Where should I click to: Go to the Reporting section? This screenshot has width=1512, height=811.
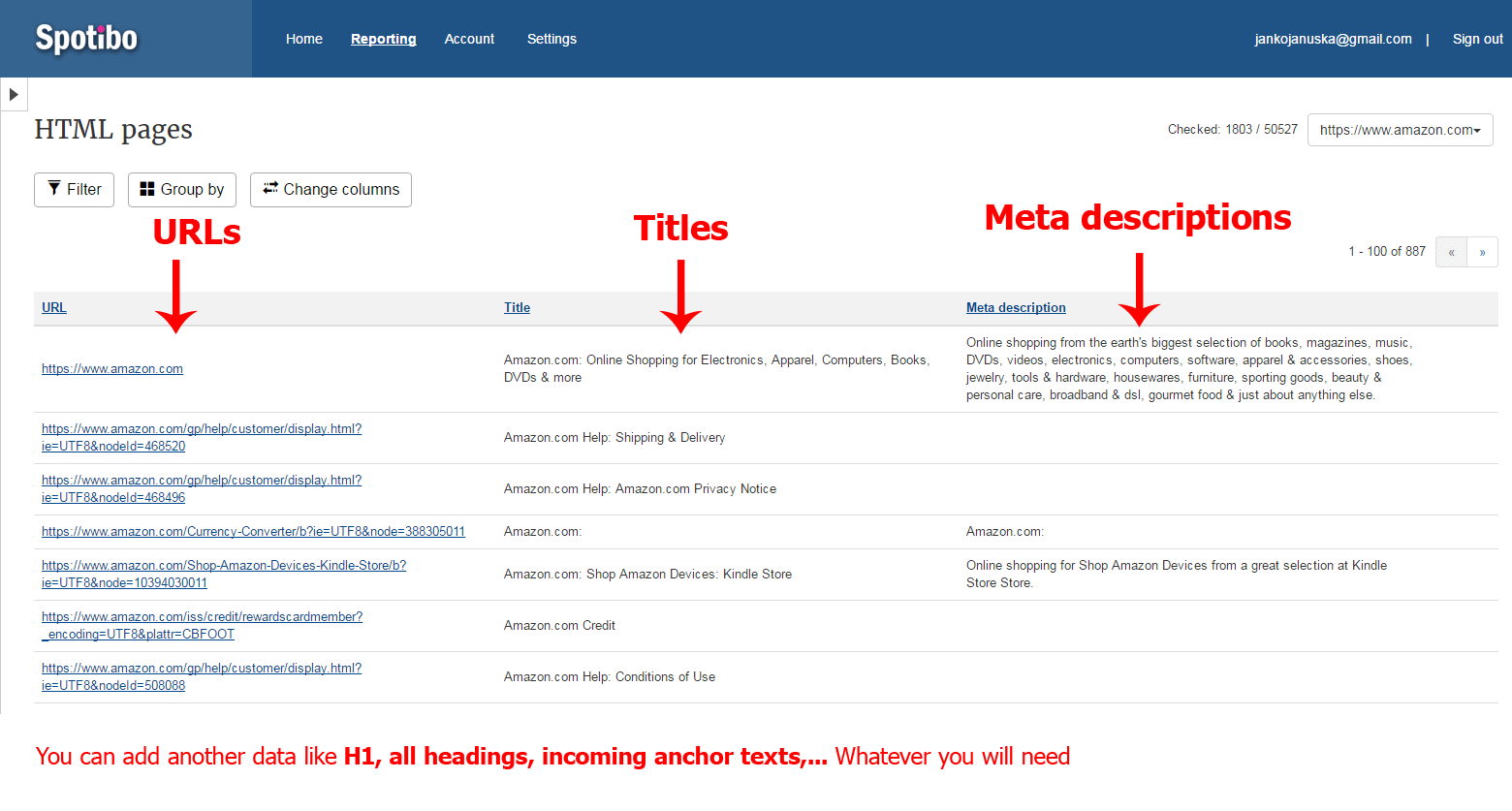384,39
